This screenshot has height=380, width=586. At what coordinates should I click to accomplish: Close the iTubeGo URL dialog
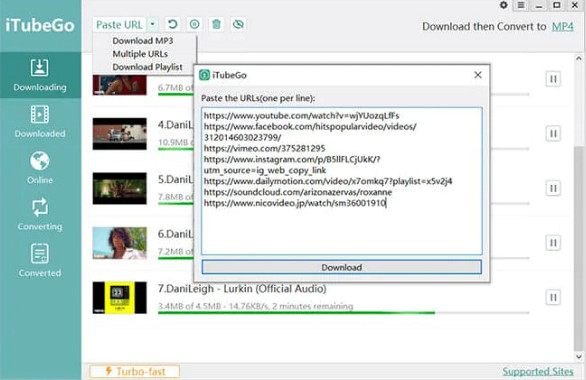(x=478, y=75)
